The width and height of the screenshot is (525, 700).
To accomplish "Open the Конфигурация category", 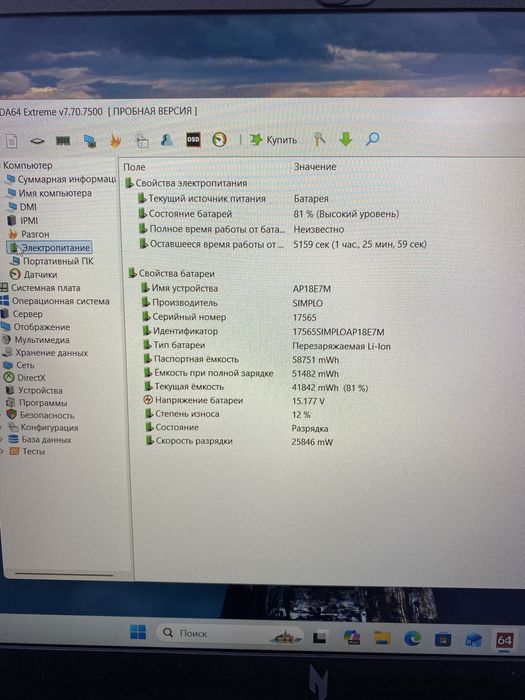I will pyautogui.click(x=43, y=427).
